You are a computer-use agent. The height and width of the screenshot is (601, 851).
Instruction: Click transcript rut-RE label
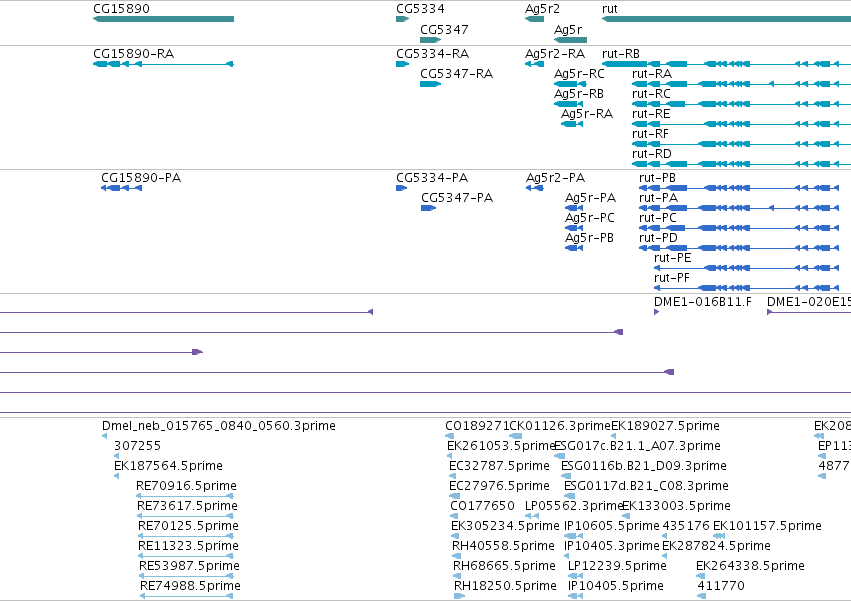click(651, 114)
